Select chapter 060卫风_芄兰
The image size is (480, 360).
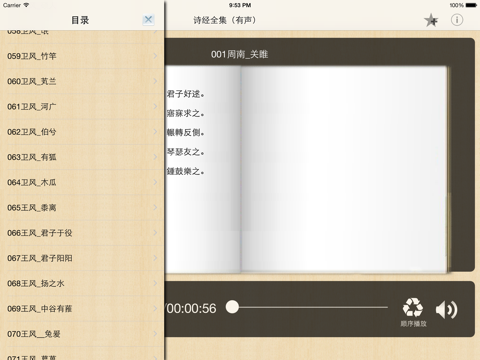pyautogui.click(x=82, y=81)
